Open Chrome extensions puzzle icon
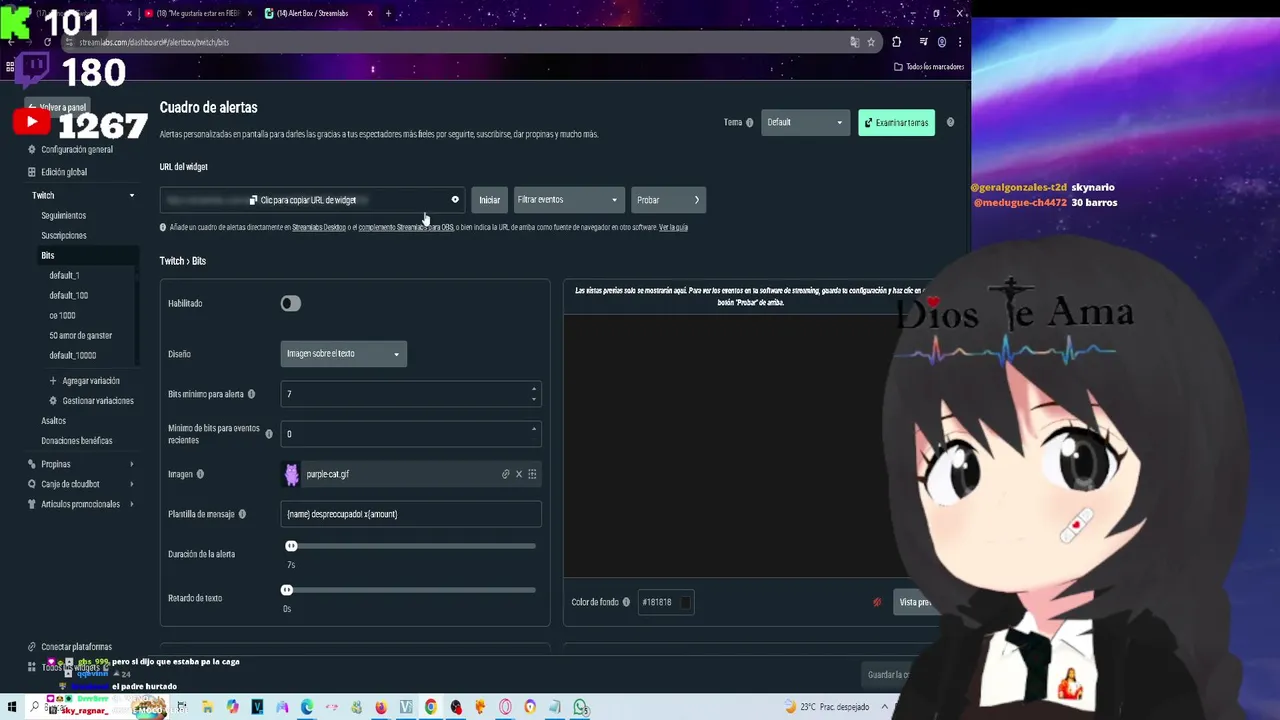1280x720 pixels. point(896,42)
